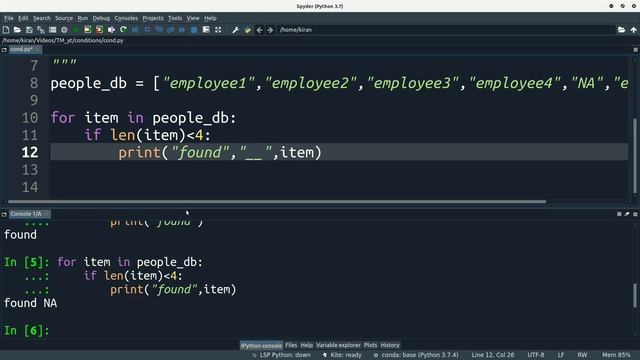Screen dimensions: 640x360
Task: Open the Tools menu
Action: pyautogui.click(x=175, y=18)
